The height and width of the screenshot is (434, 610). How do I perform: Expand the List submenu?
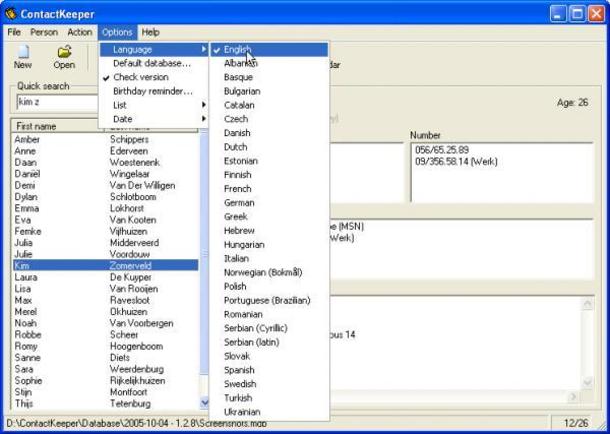click(x=153, y=105)
